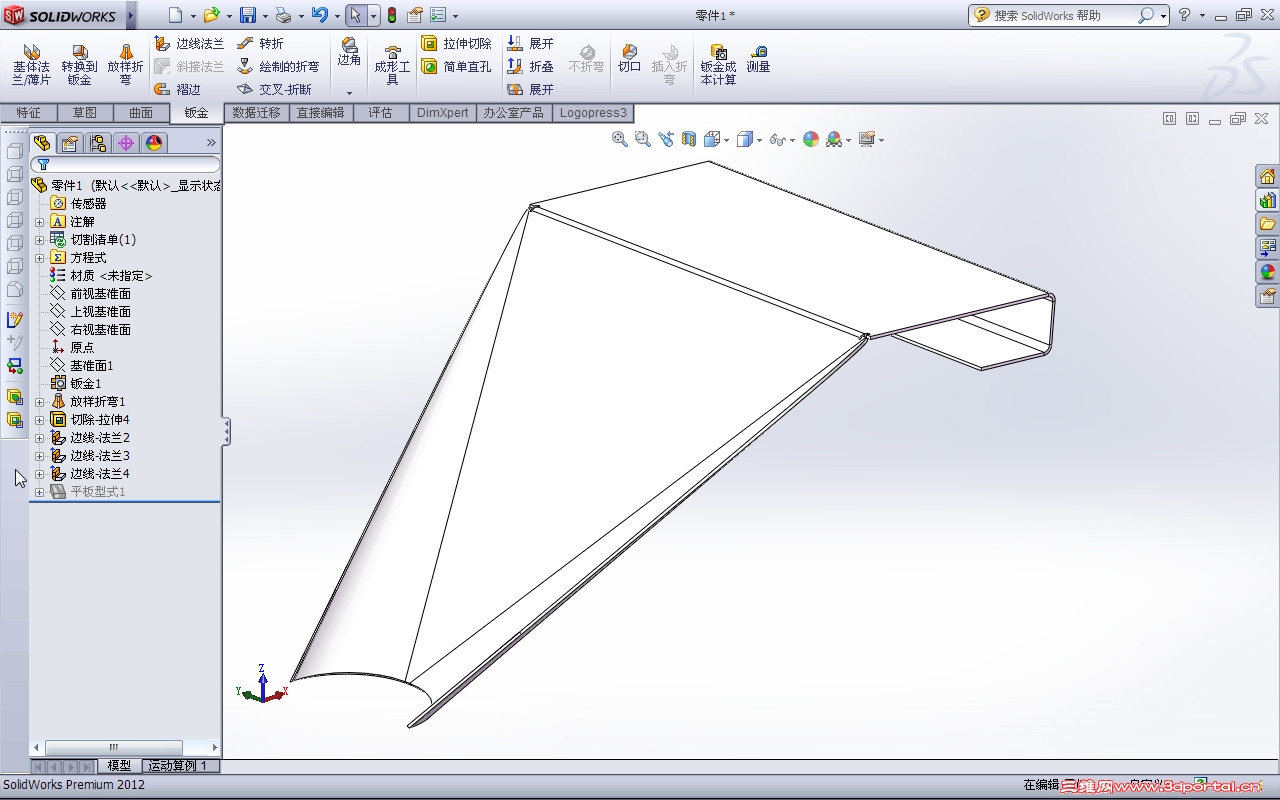Open the file properties icon in the title toolbar

coord(415,15)
